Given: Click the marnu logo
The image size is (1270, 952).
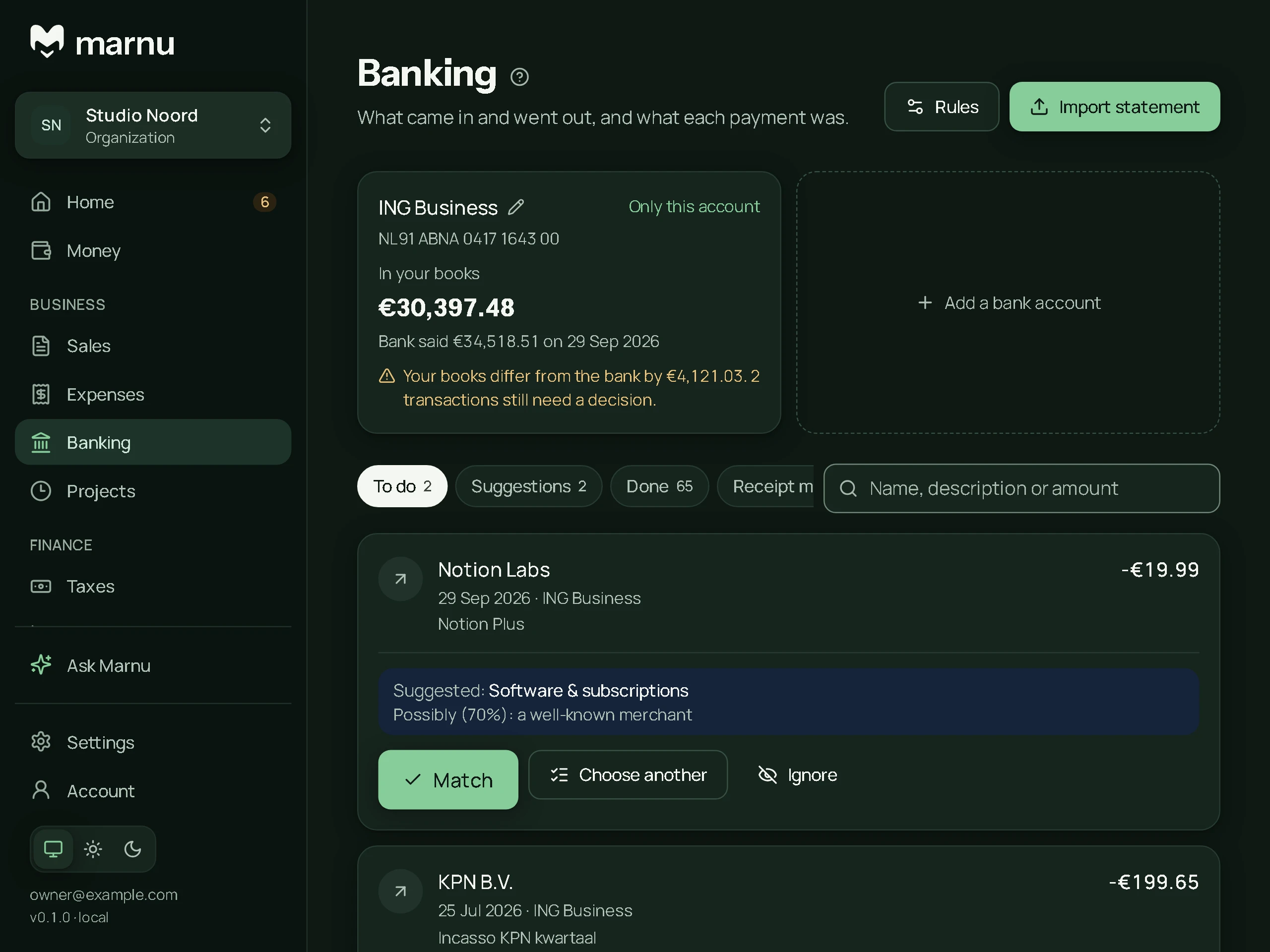Looking at the screenshot, I should [102, 42].
